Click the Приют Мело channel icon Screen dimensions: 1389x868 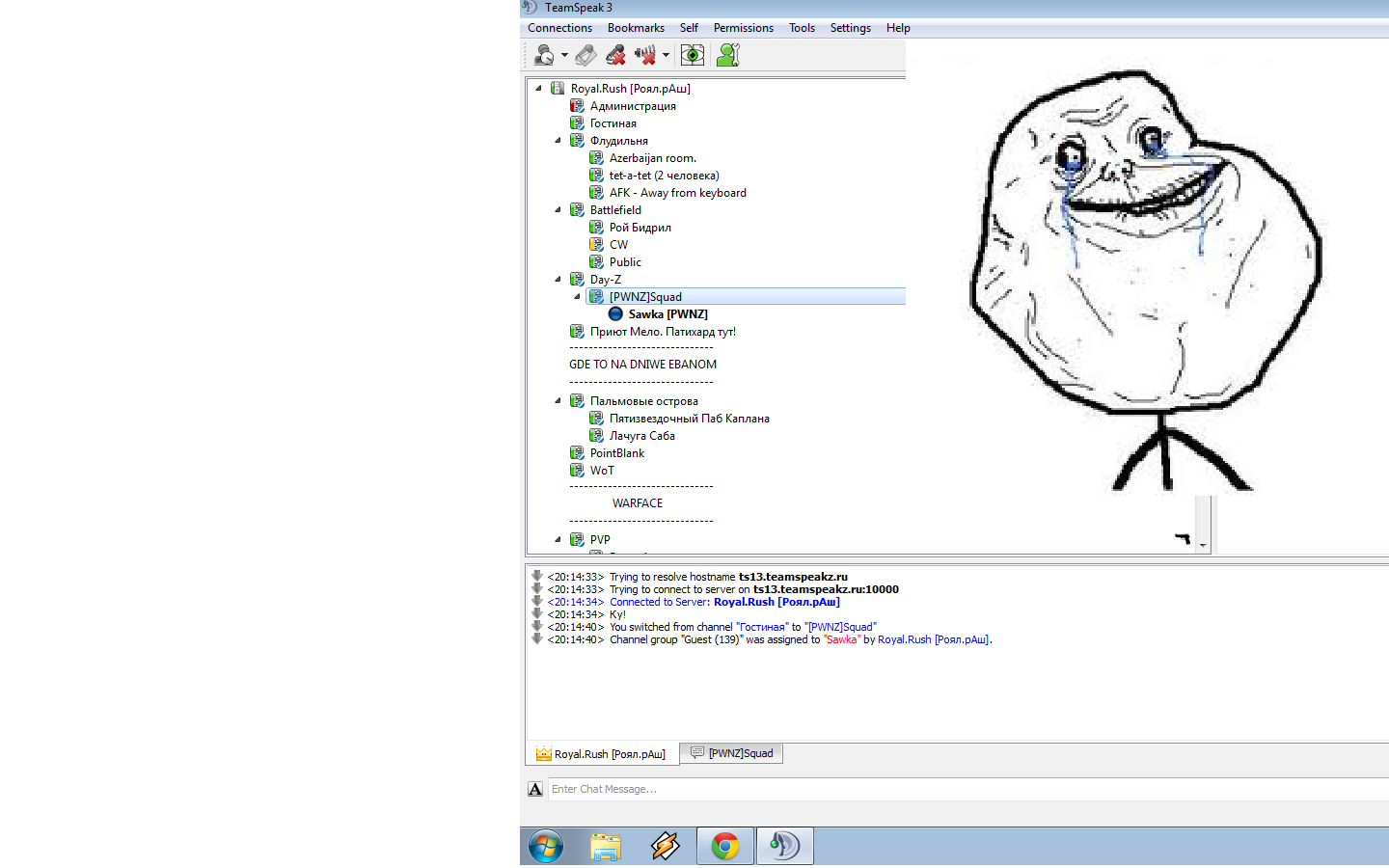pos(577,331)
